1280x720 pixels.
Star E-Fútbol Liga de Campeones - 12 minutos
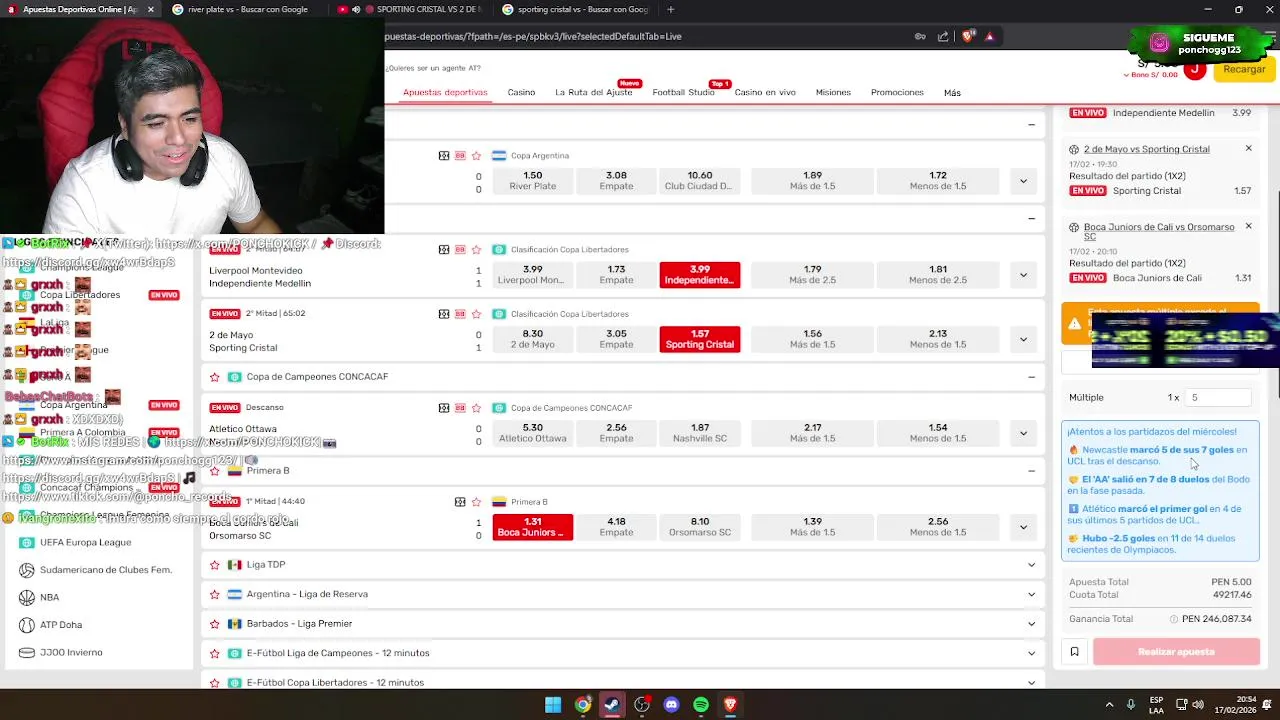tap(214, 653)
